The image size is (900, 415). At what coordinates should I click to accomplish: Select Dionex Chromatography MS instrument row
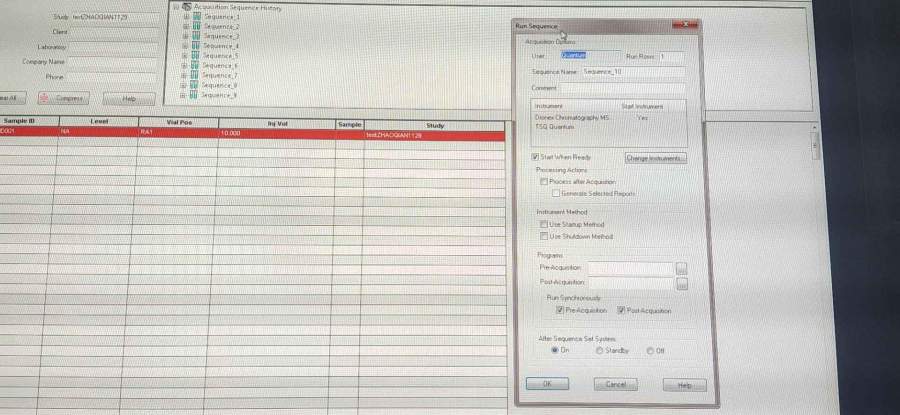click(608, 117)
